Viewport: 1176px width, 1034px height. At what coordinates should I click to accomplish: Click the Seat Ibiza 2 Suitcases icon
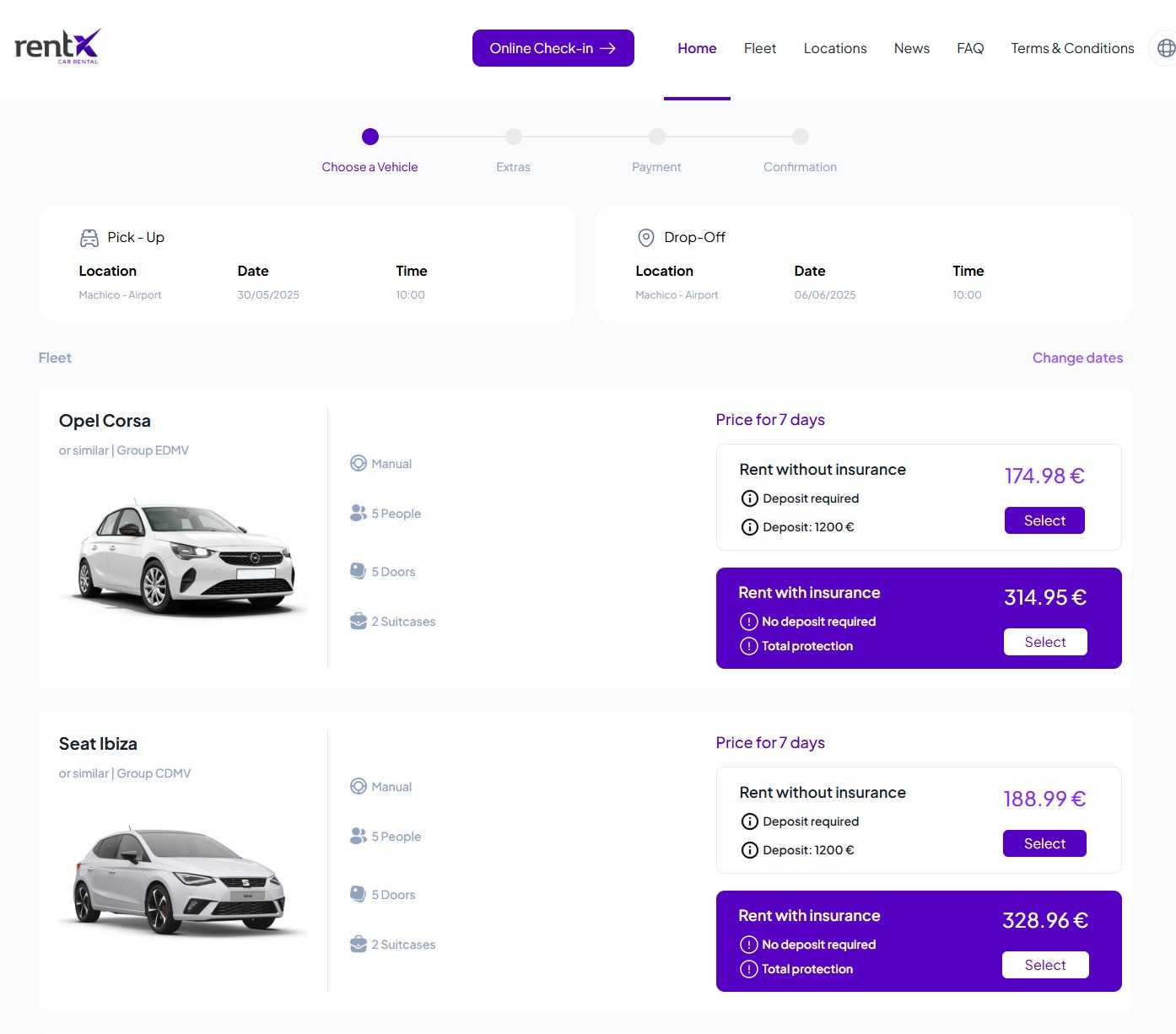[x=359, y=944]
